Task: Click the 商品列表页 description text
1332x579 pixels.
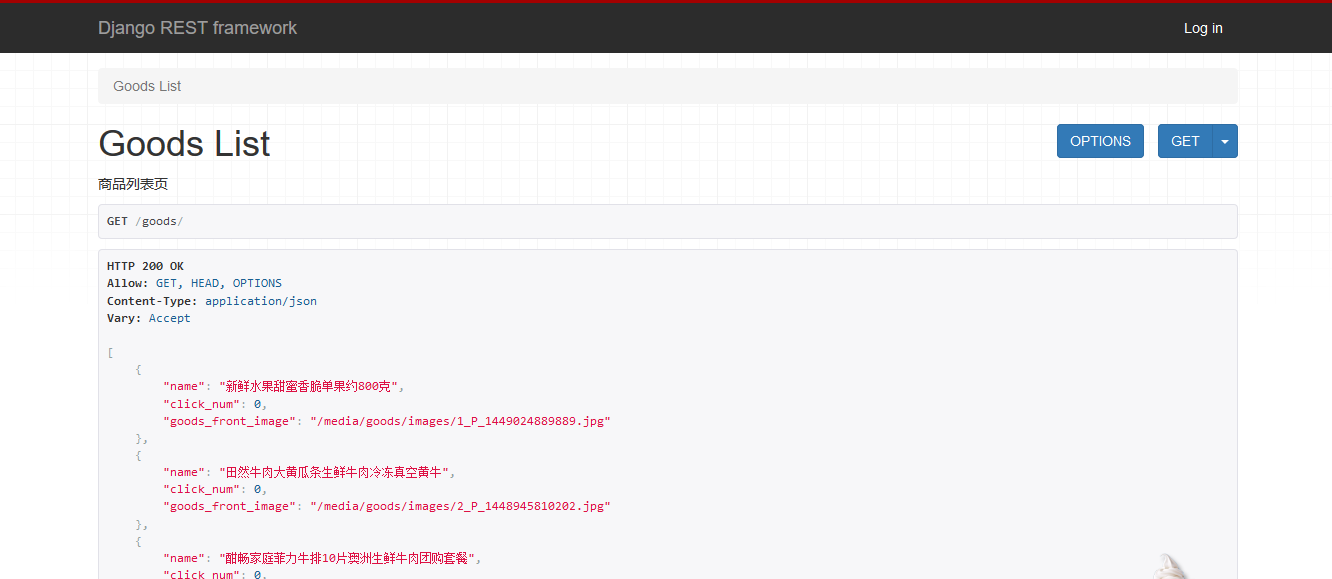Action: tap(133, 184)
